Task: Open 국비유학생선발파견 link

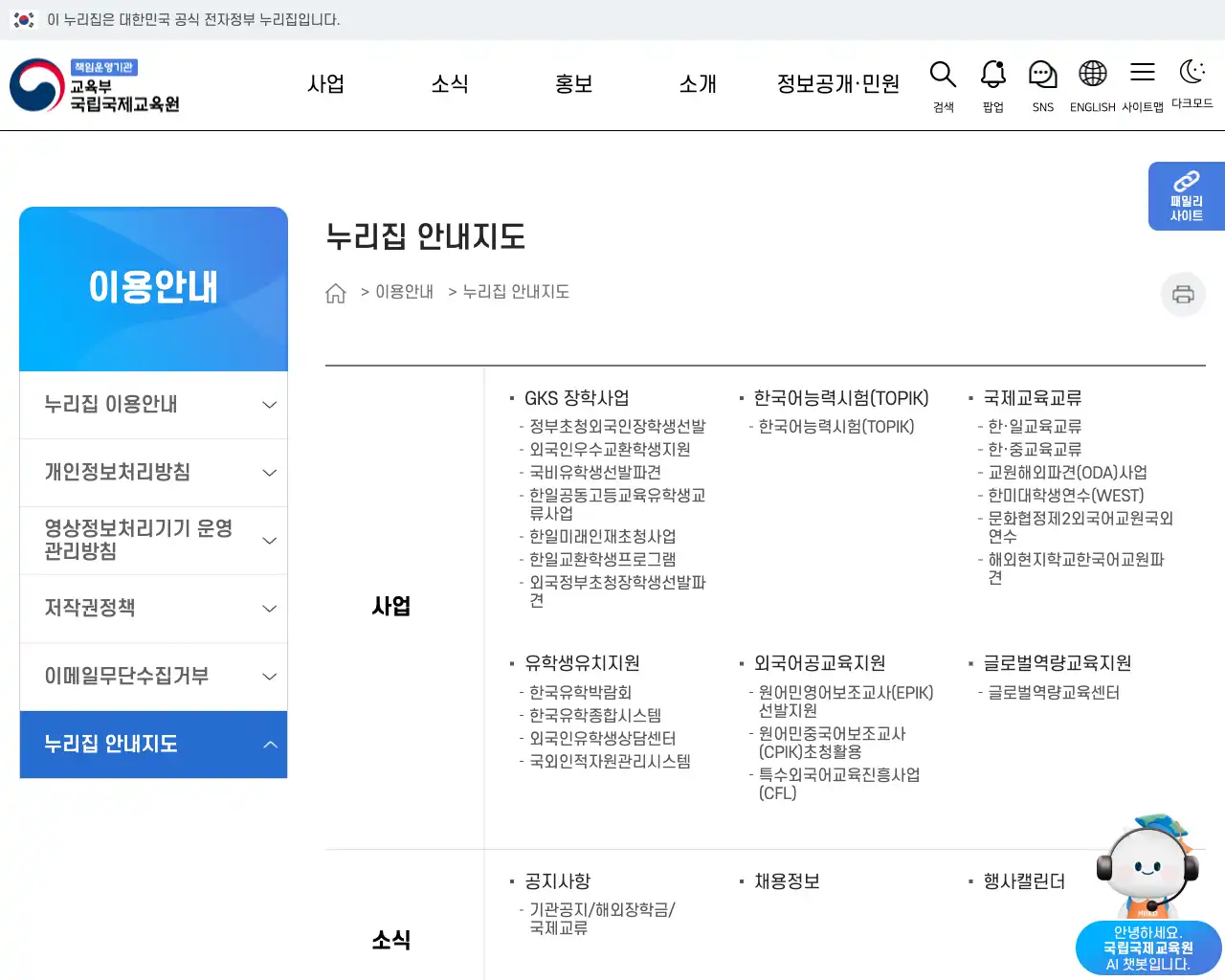Action: coord(595,473)
